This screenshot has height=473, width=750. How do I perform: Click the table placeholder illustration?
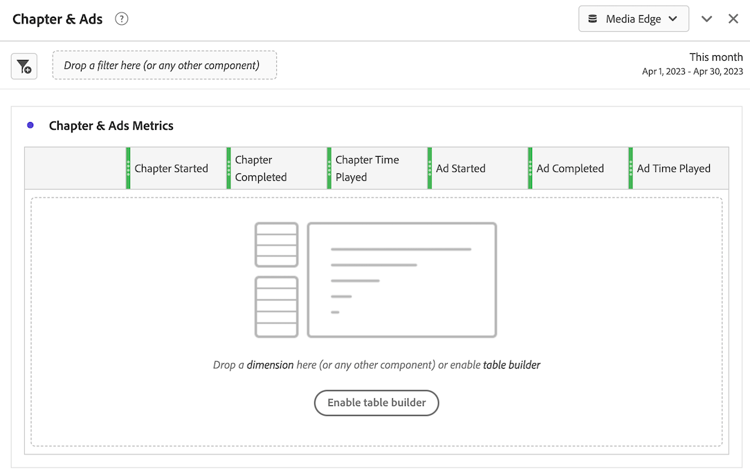[375, 280]
